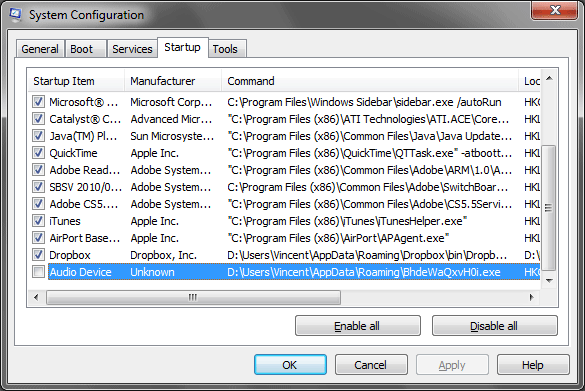Click the Enable all button

point(357,326)
